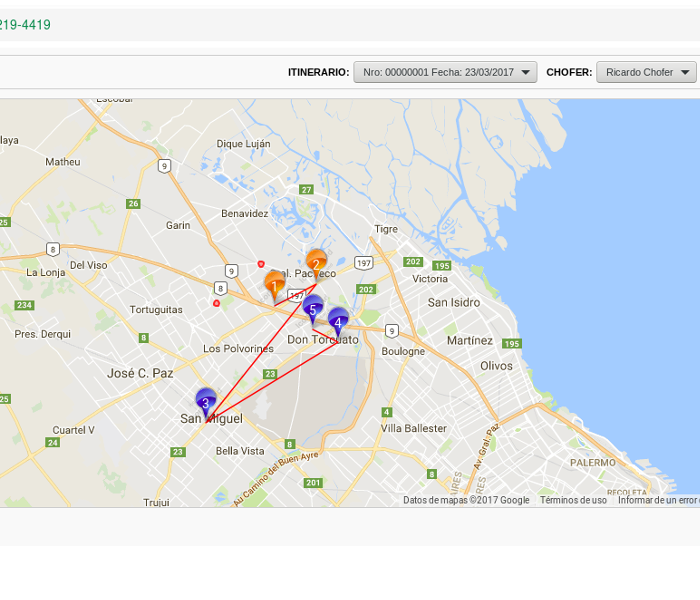Click the Garin map label

(x=178, y=225)
